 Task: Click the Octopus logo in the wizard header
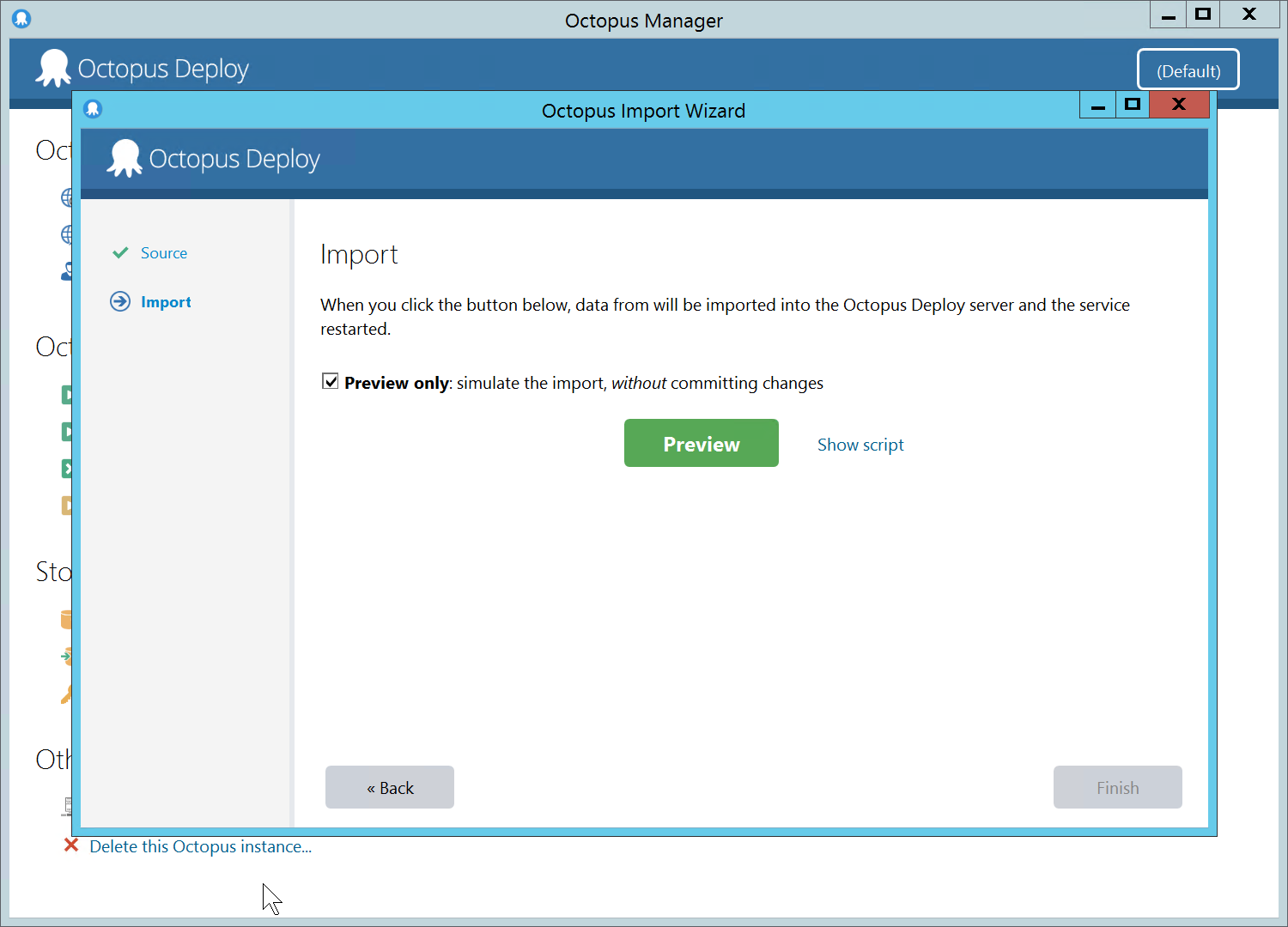click(125, 159)
